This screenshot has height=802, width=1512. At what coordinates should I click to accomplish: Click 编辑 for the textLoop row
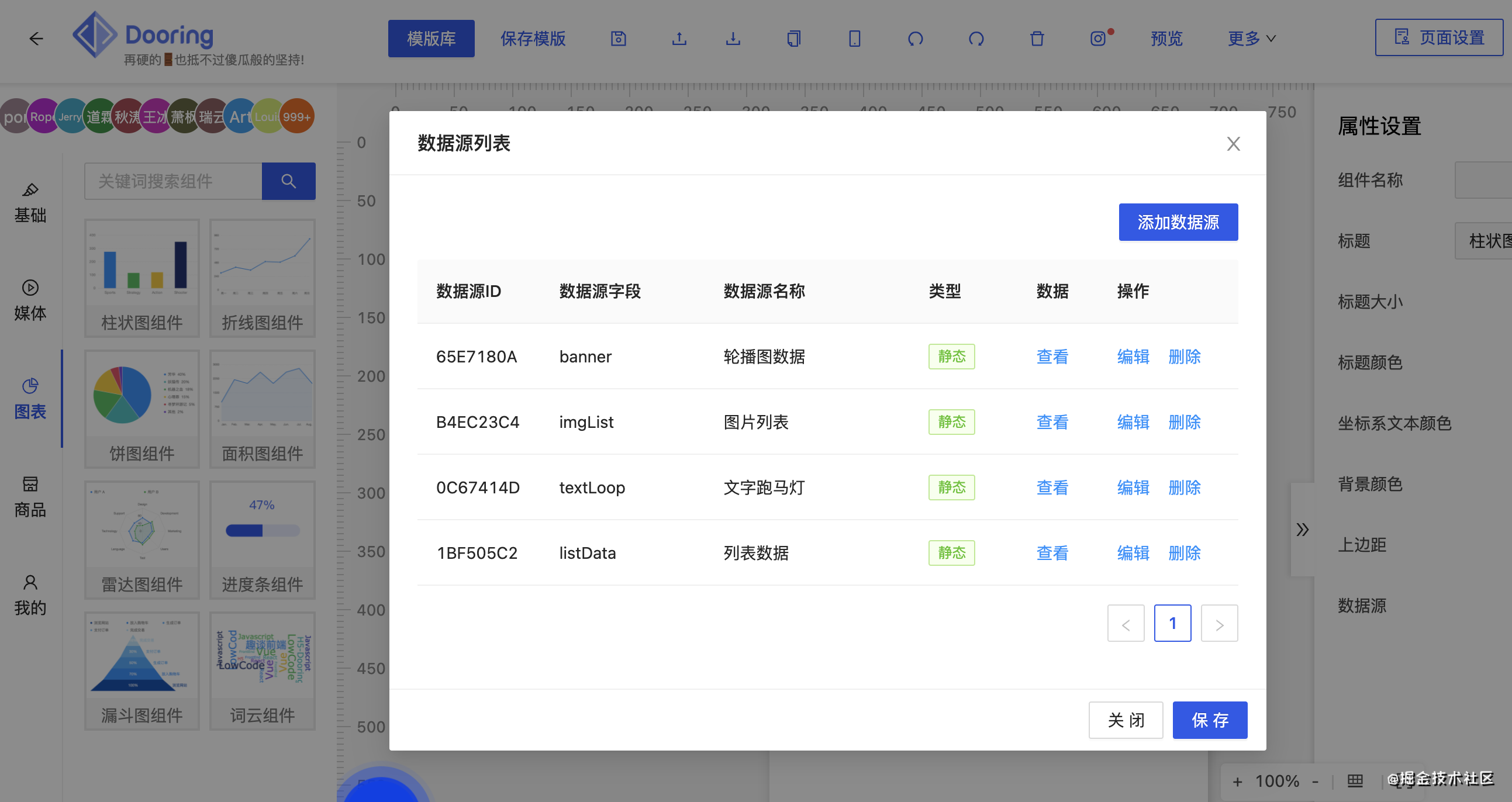click(x=1133, y=487)
